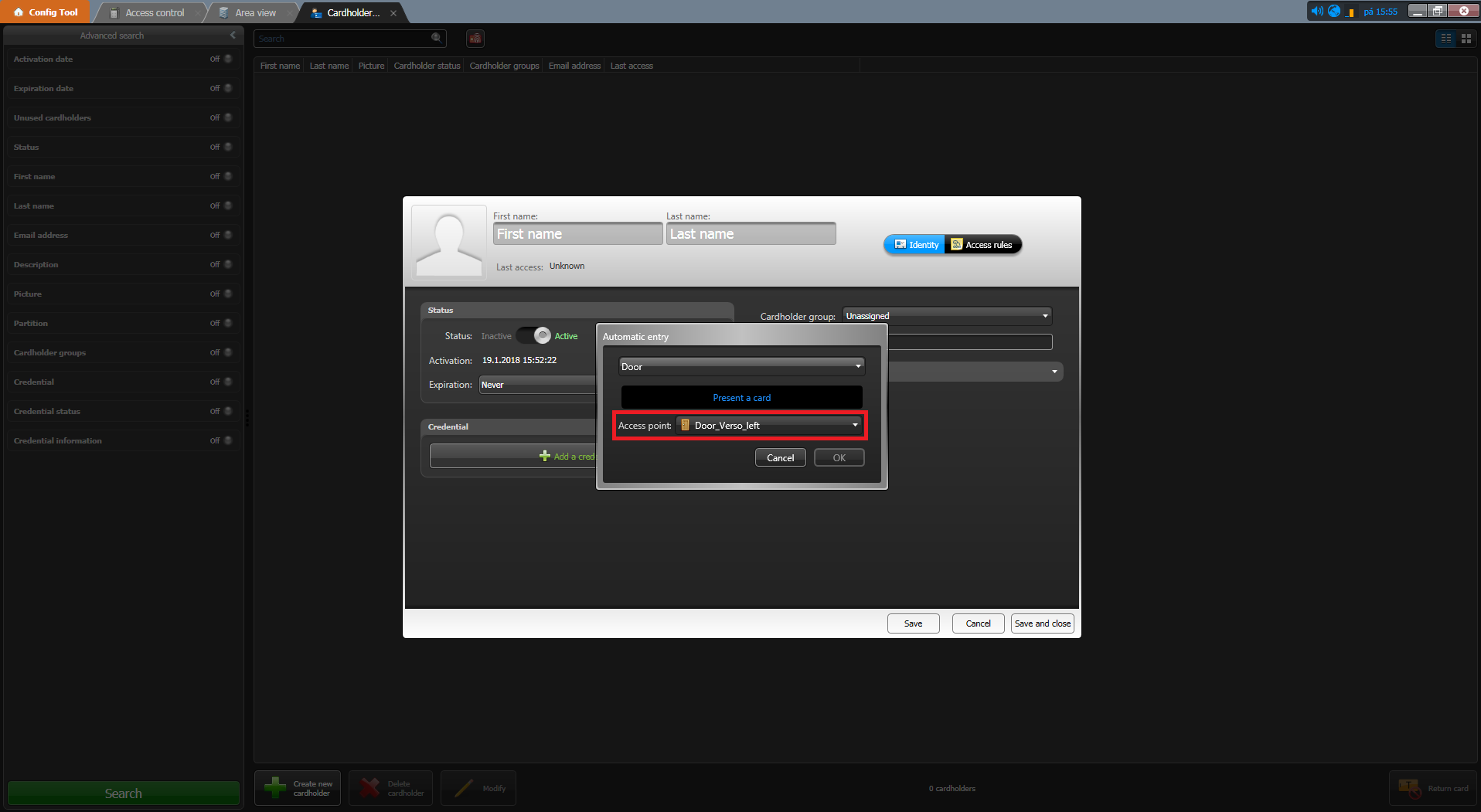Click the Config Tool home icon
The image size is (1481, 812).
click(x=19, y=12)
